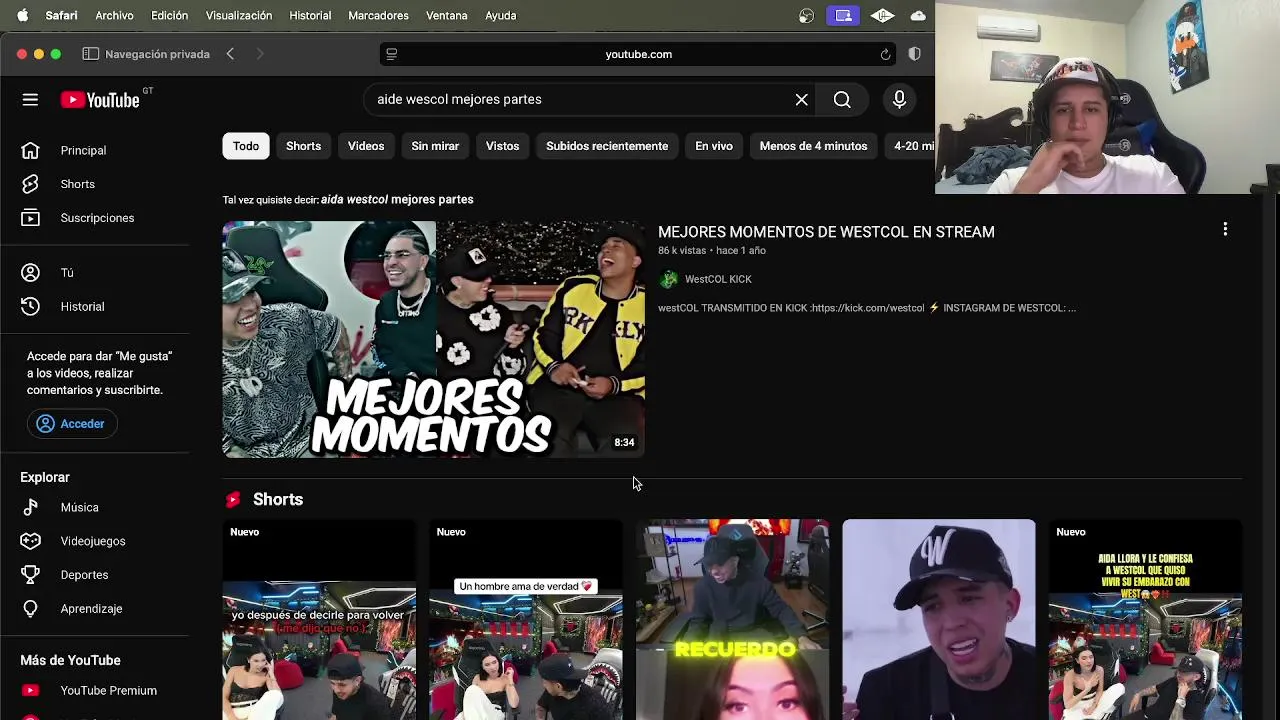Open the YouTube hamburger guide menu
The image size is (1280, 720).
tap(30, 99)
